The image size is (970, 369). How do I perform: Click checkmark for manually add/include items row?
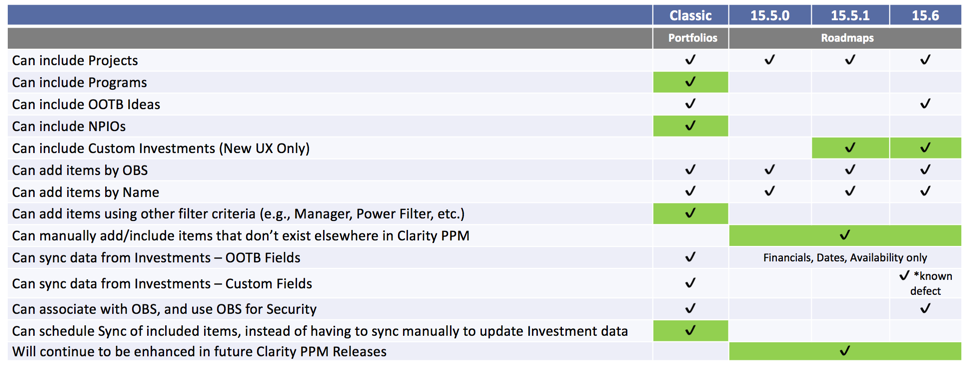coord(845,235)
